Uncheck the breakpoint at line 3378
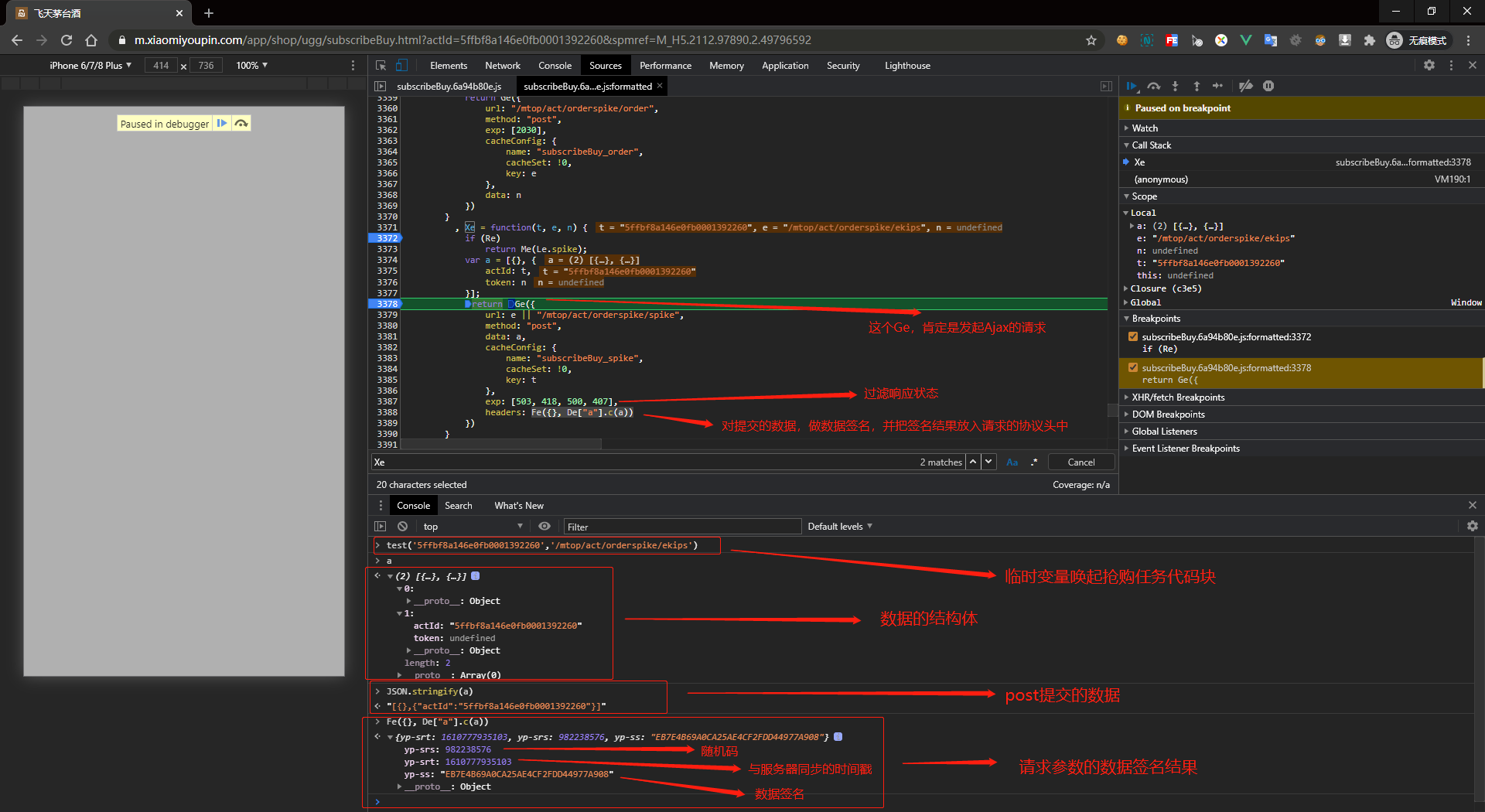 pos(1133,368)
